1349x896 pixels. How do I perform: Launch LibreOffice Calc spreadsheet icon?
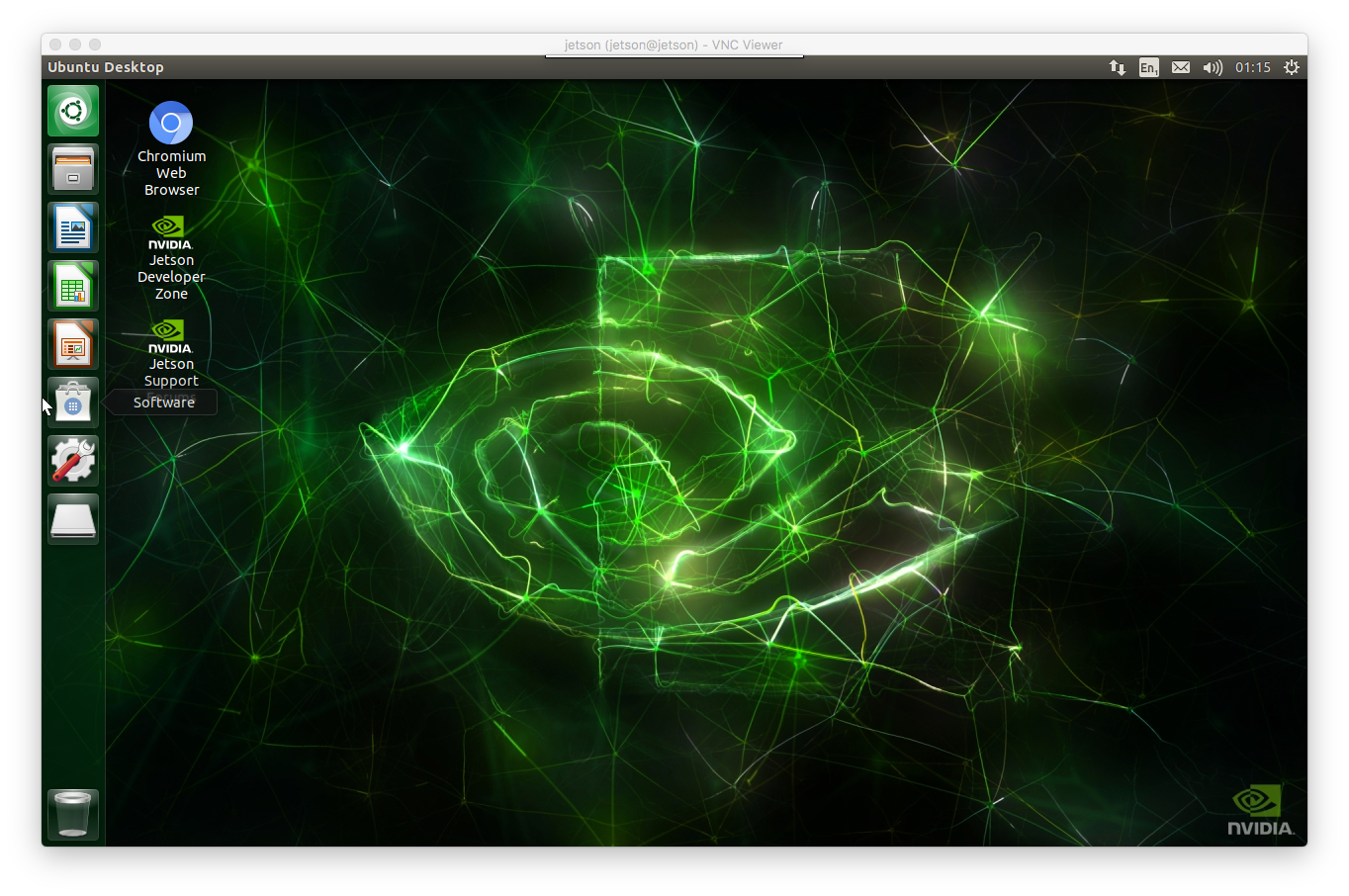tap(73, 286)
